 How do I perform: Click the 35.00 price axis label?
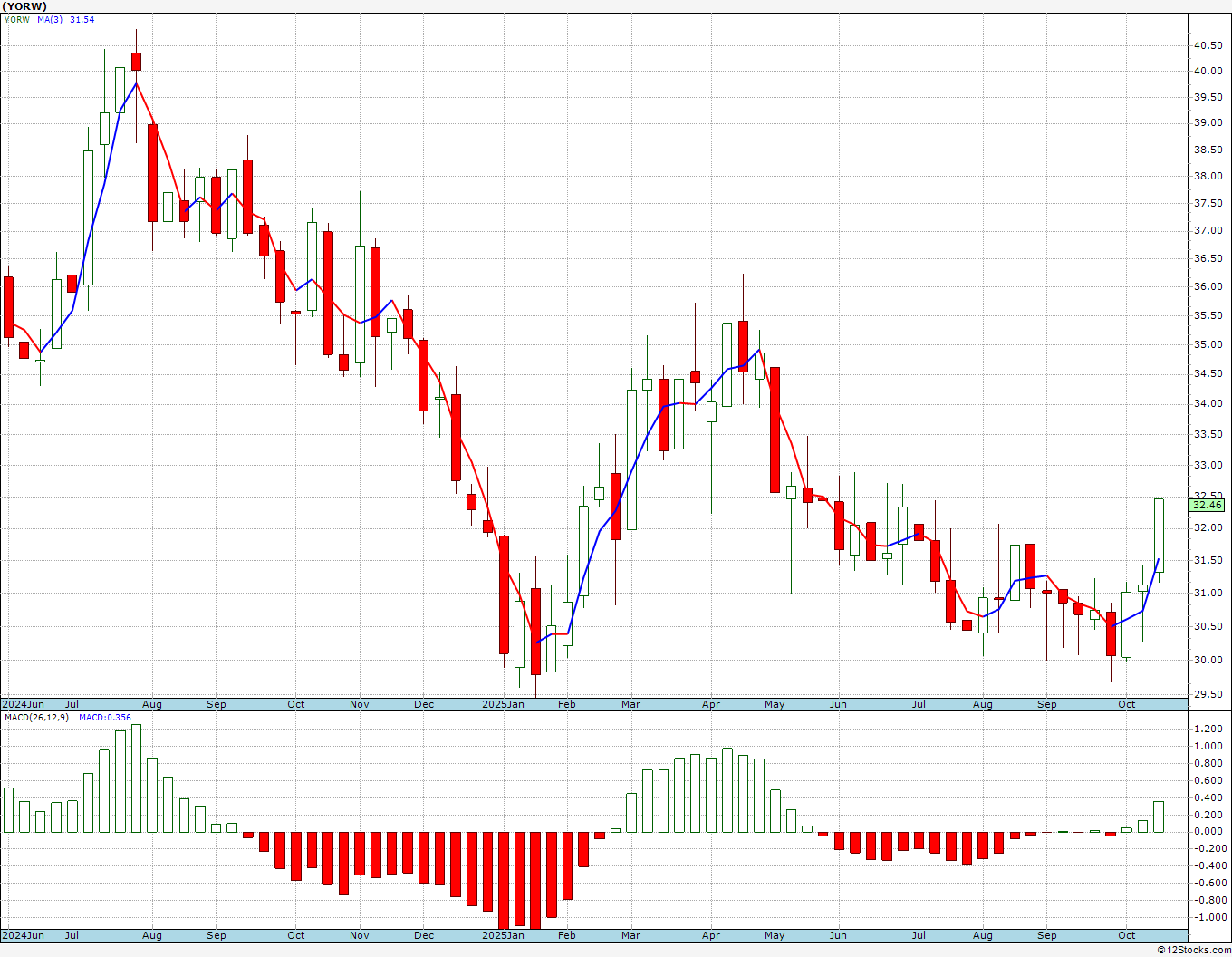point(1207,345)
